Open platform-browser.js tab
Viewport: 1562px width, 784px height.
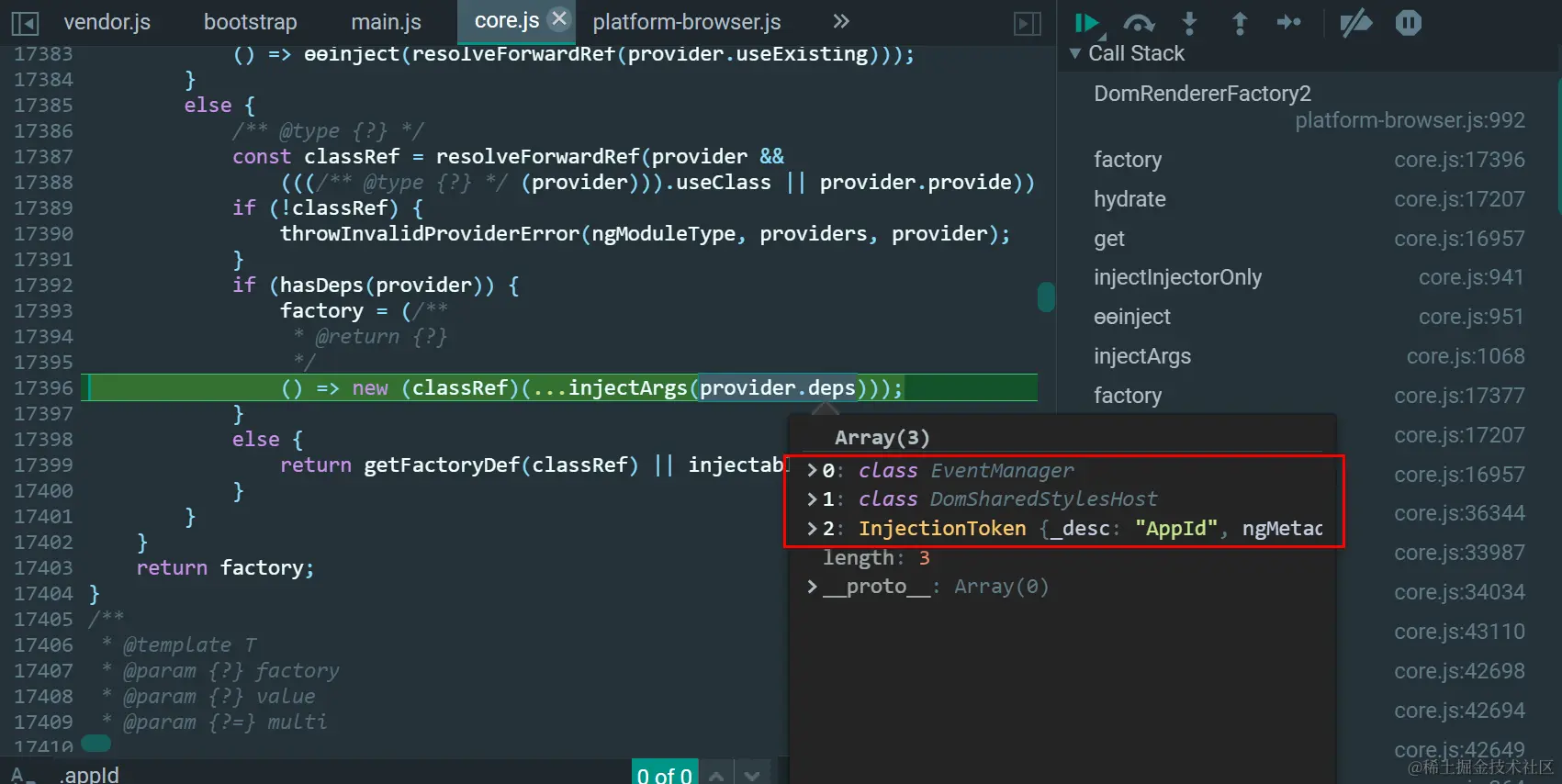(x=687, y=21)
